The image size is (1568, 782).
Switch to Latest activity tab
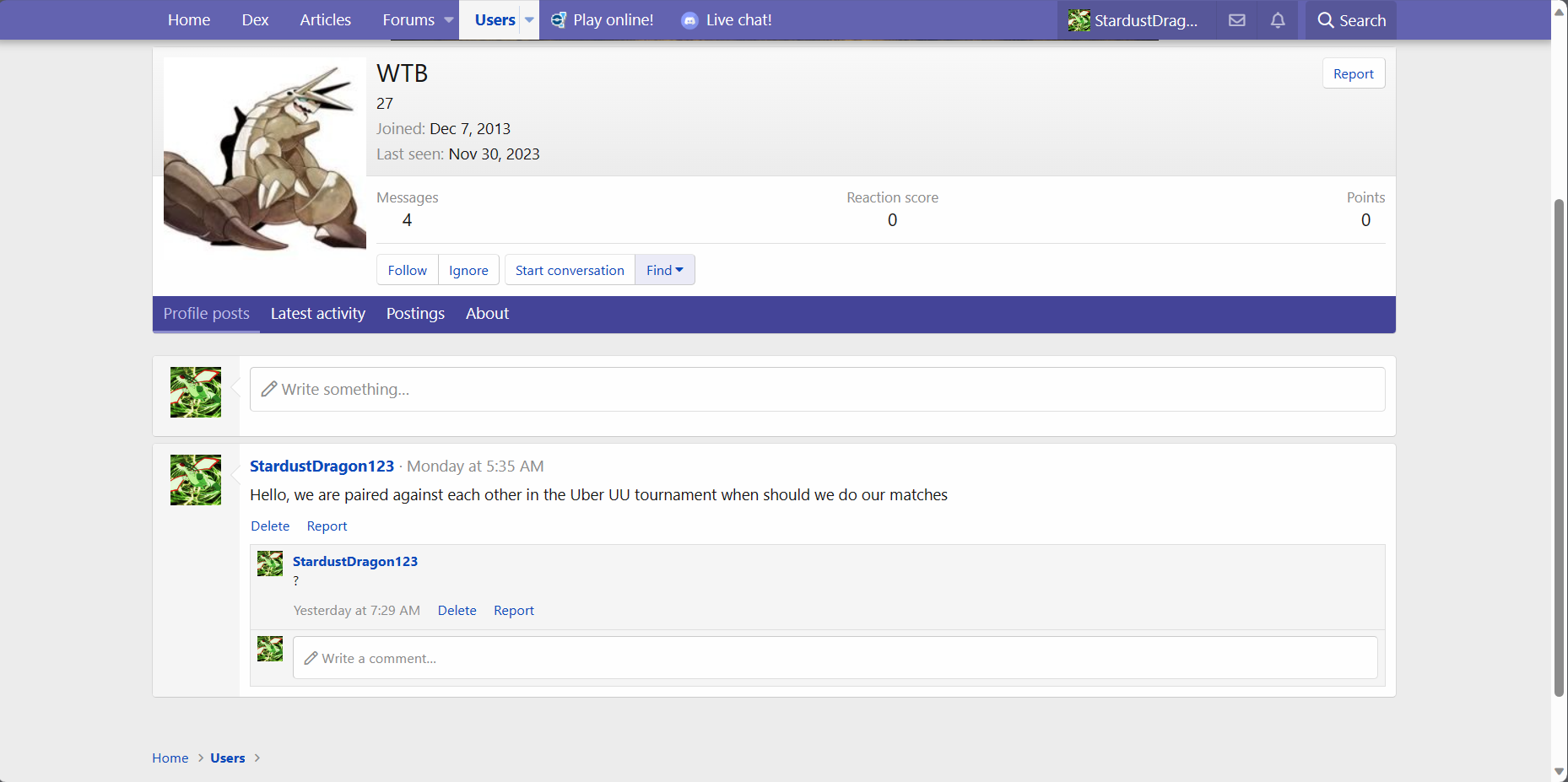317,314
